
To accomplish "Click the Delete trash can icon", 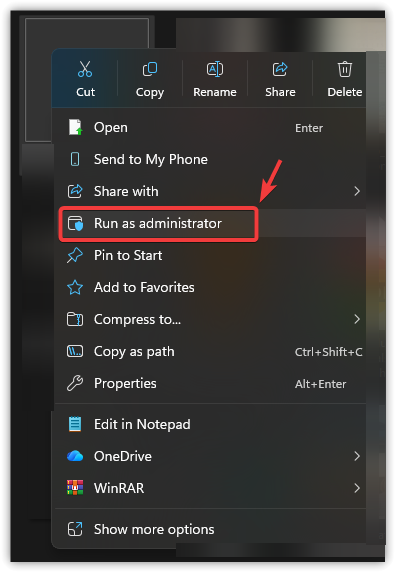I will (345, 69).
